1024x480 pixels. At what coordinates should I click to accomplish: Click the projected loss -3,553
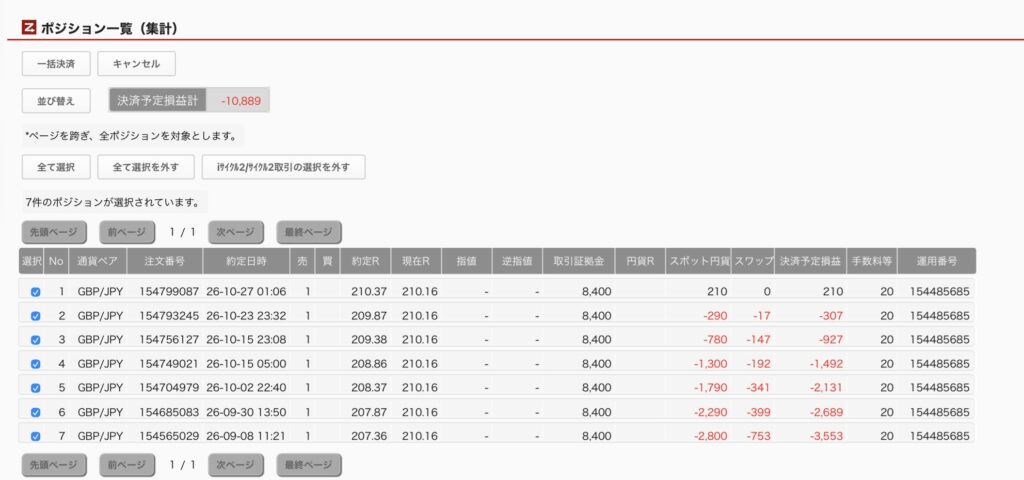pyautogui.click(x=826, y=436)
